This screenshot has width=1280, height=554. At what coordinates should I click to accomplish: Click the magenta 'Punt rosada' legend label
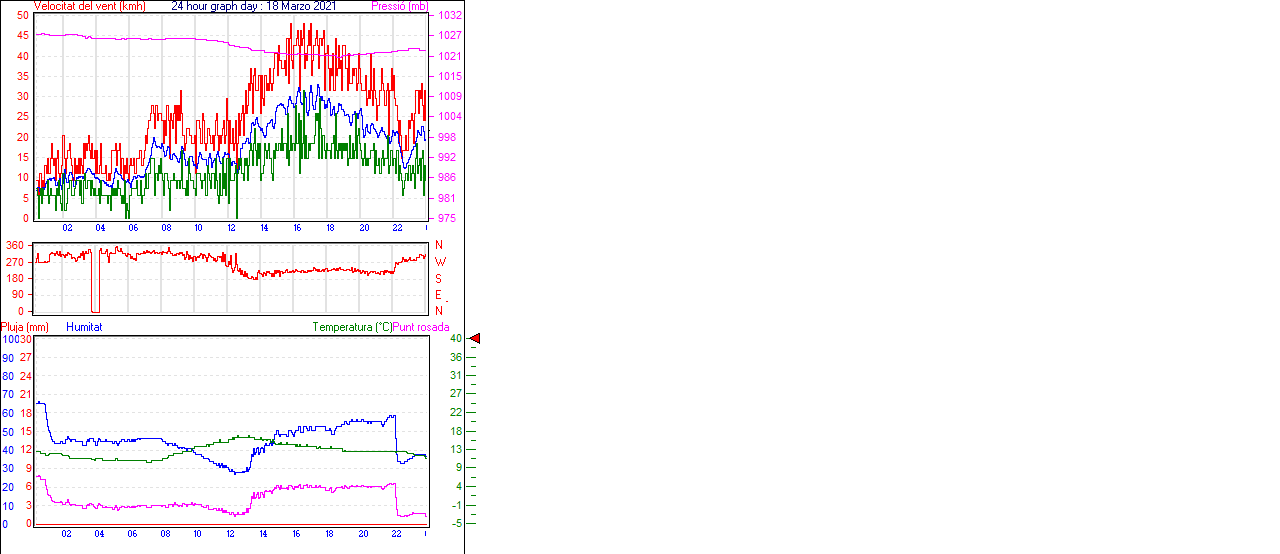[421, 327]
